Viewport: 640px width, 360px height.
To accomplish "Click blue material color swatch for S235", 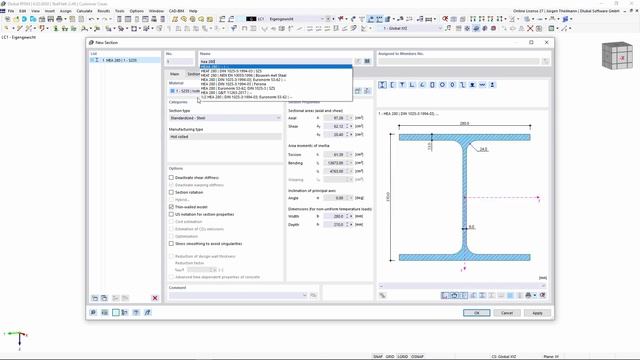I will [x=172, y=91].
